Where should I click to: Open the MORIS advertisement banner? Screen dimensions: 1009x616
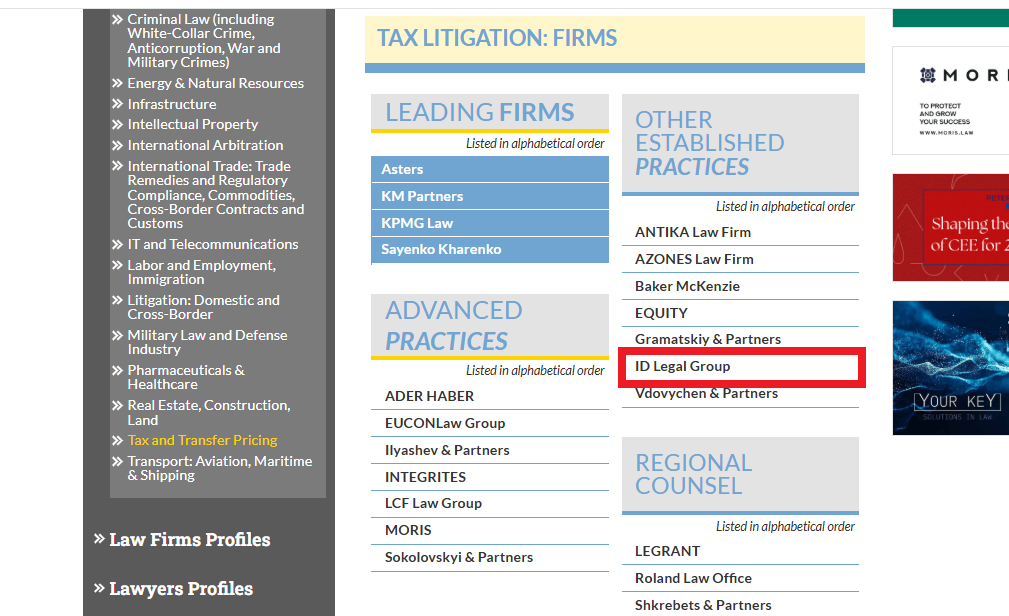951,100
